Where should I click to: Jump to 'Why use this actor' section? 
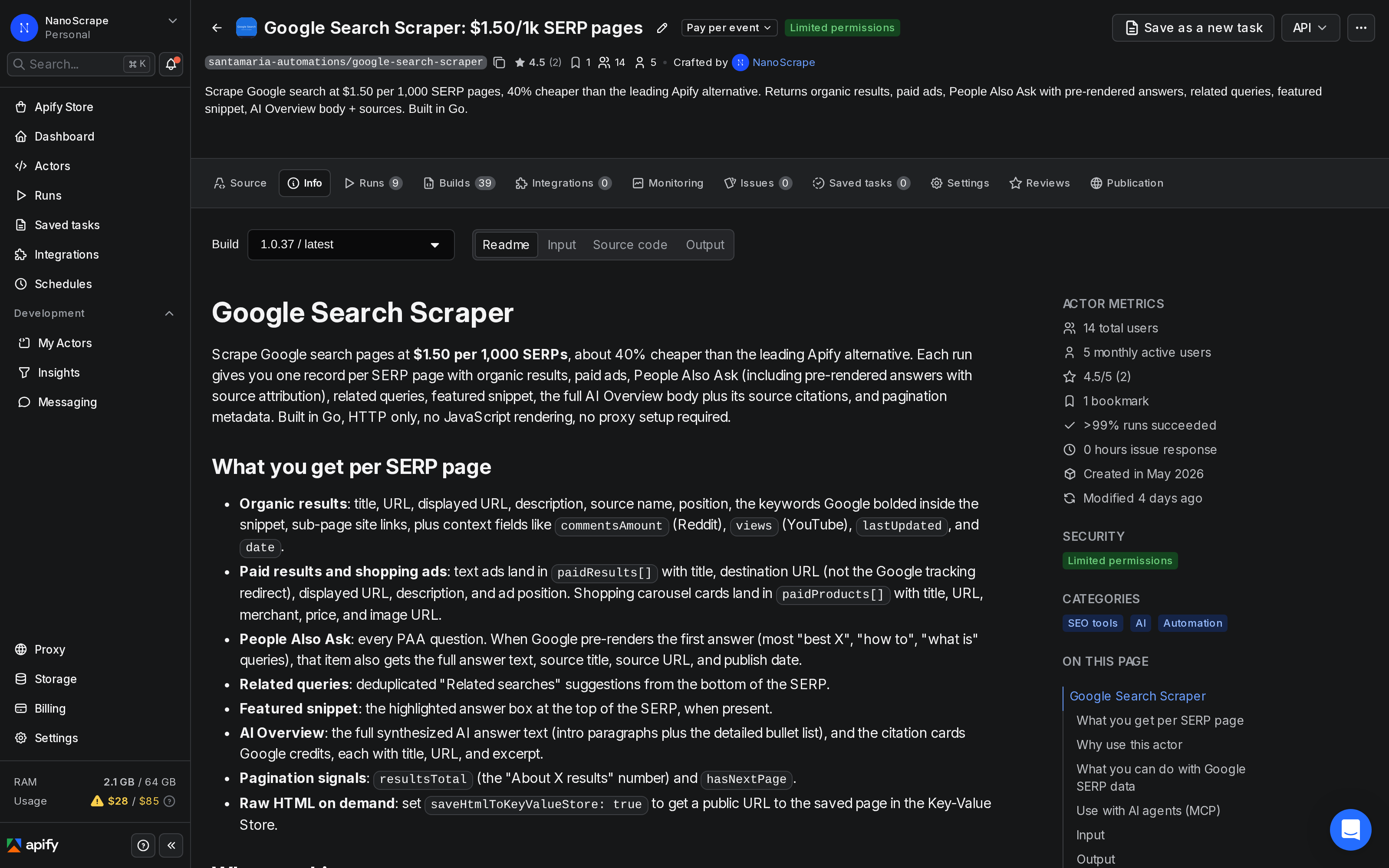tap(1129, 745)
